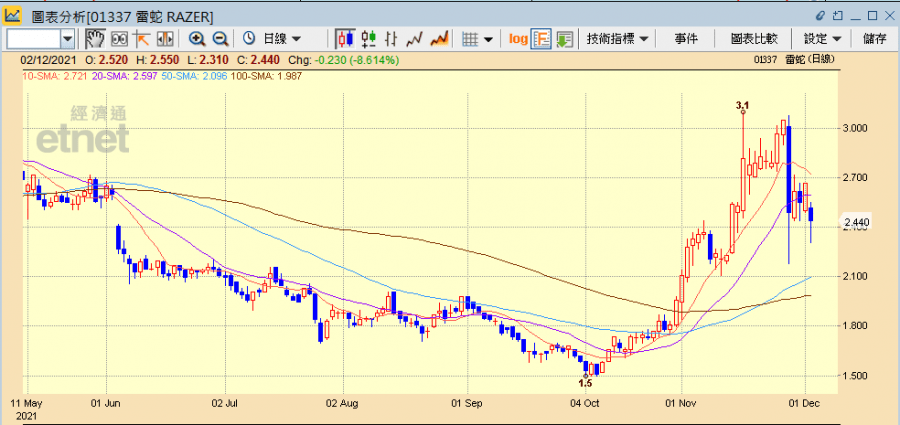Toggle the chart legend display button
Image resolution: width=900 pixels, height=425 pixels.
(541, 39)
